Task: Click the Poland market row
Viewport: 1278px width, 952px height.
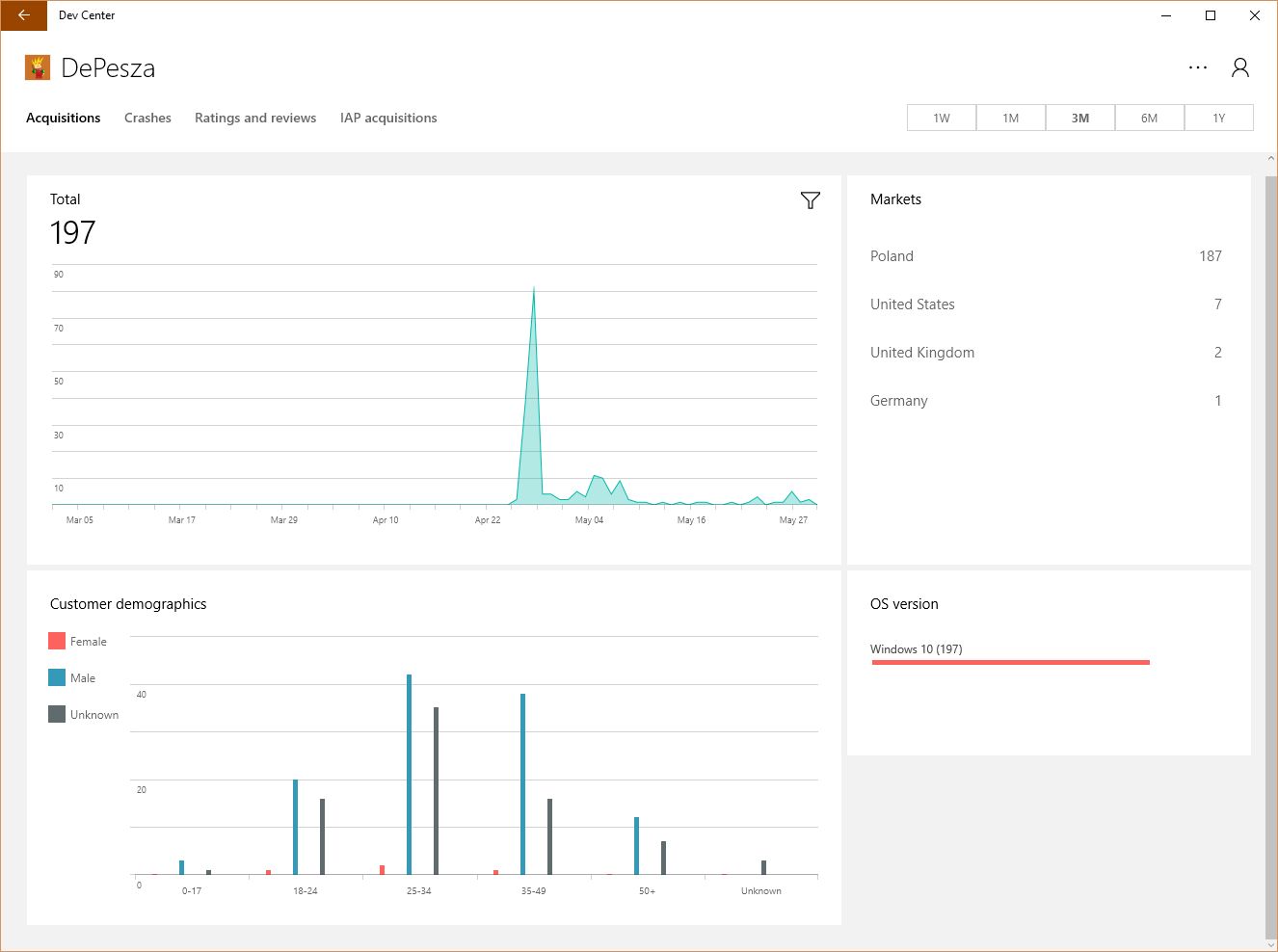Action: point(1046,256)
